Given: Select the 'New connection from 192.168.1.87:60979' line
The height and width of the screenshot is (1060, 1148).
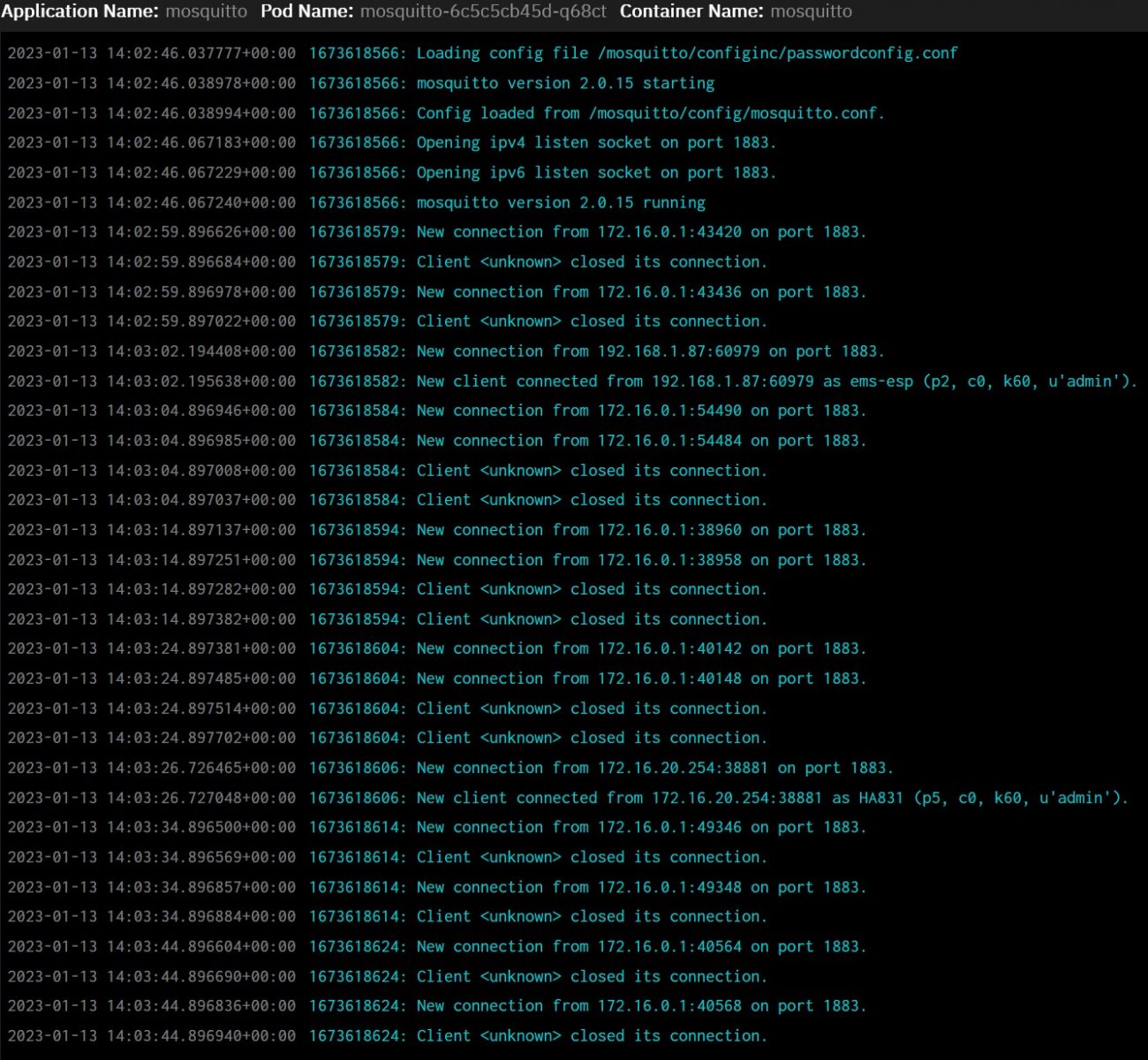Looking at the screenshot, I should pos(446,351).
